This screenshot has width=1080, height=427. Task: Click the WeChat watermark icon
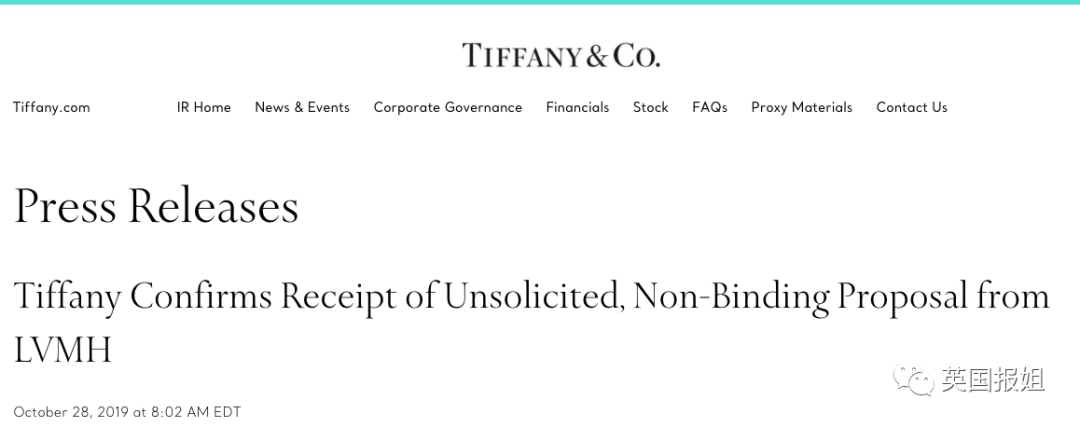click(914, 378)
